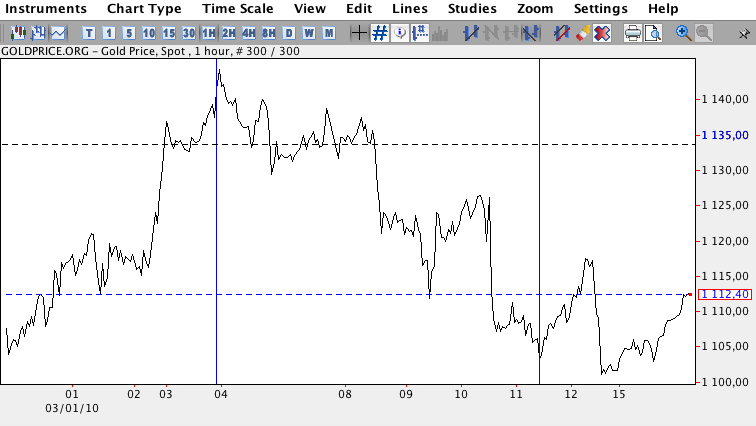The width and height of the screenshot is (756, 426).
Task: Switch to the bar (OHLC) chart icon
Action: click(38, 33)
